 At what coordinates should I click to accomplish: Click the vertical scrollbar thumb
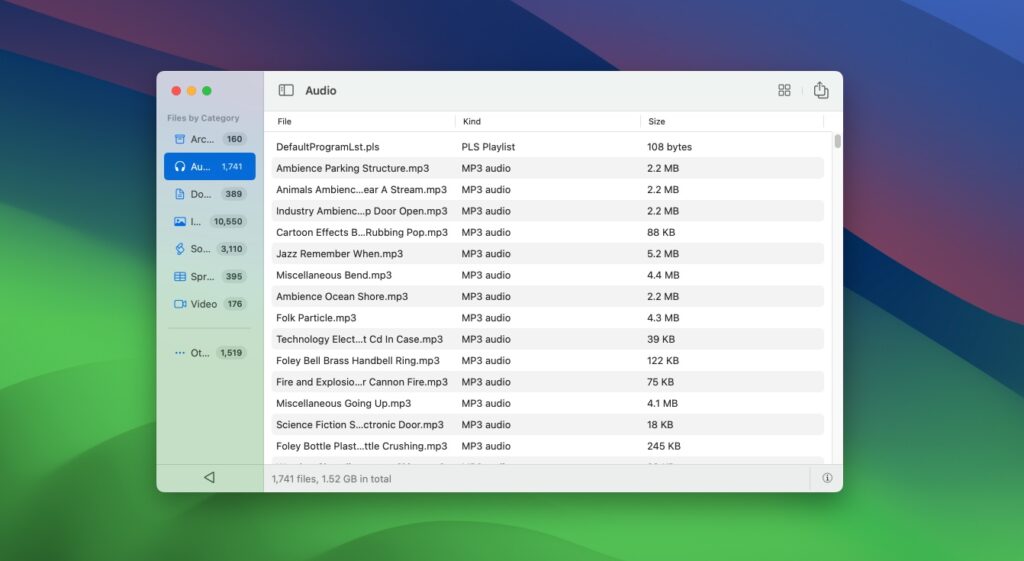tap(837, 141)
